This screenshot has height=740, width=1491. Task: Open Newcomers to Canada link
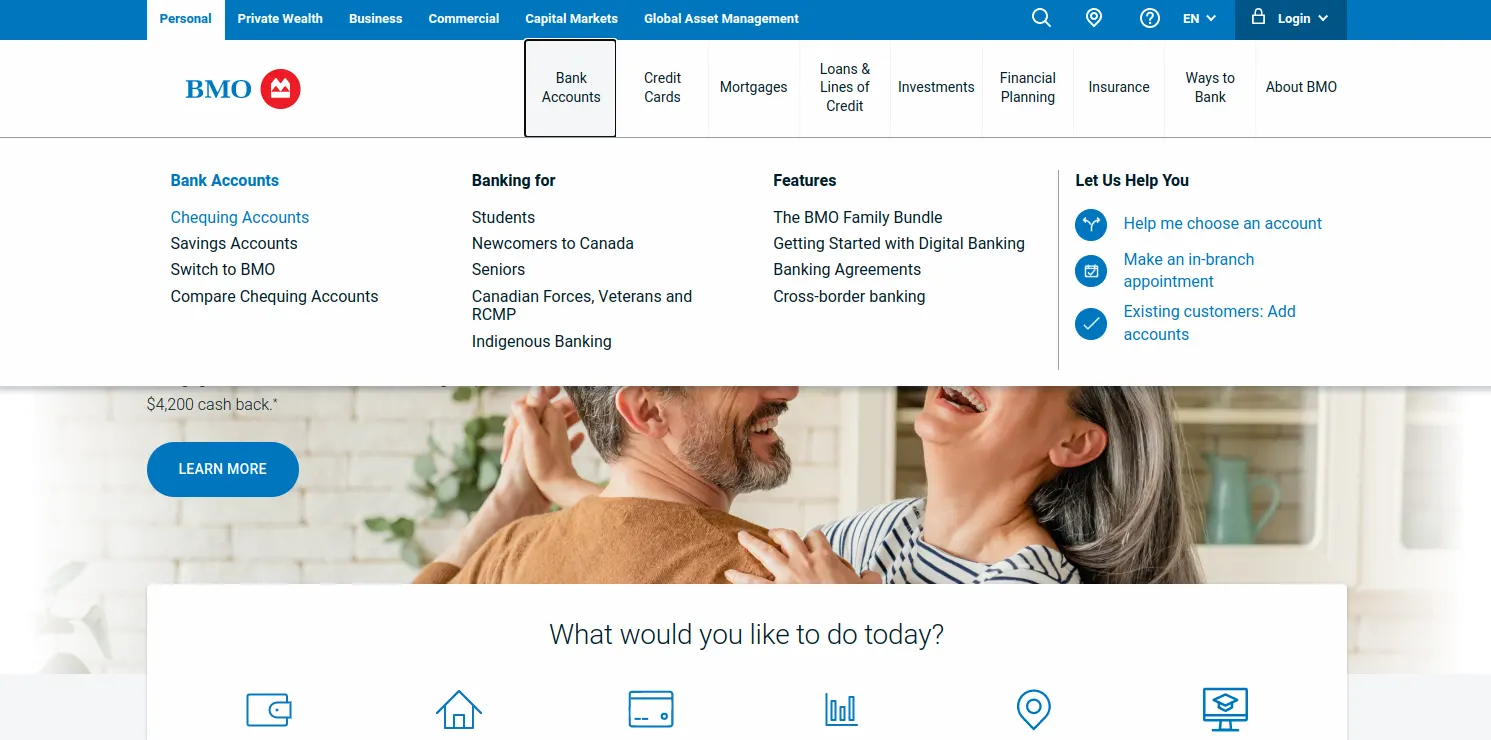[553, 244]
